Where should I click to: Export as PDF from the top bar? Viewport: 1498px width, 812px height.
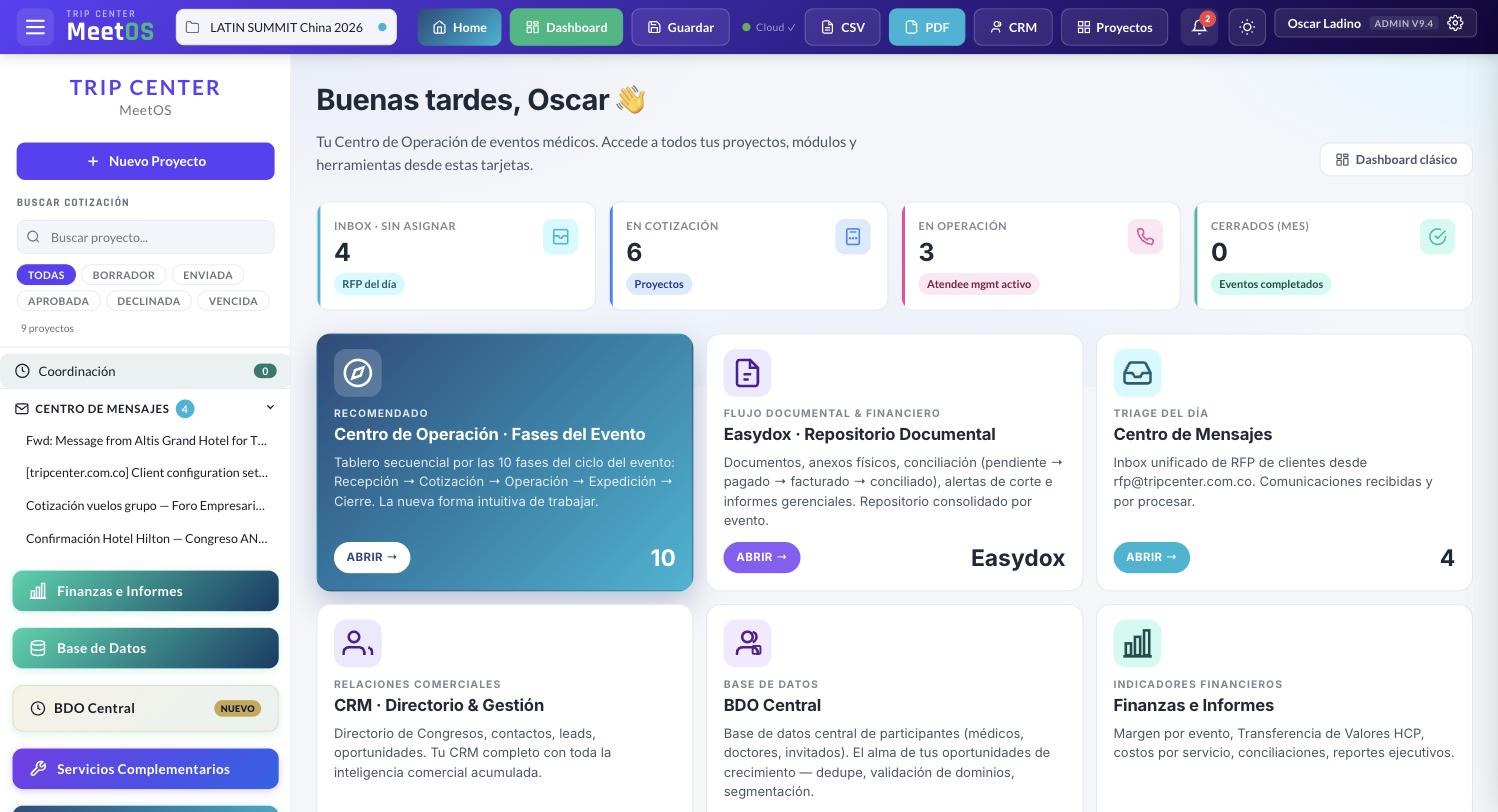click(x=927, y=27)
